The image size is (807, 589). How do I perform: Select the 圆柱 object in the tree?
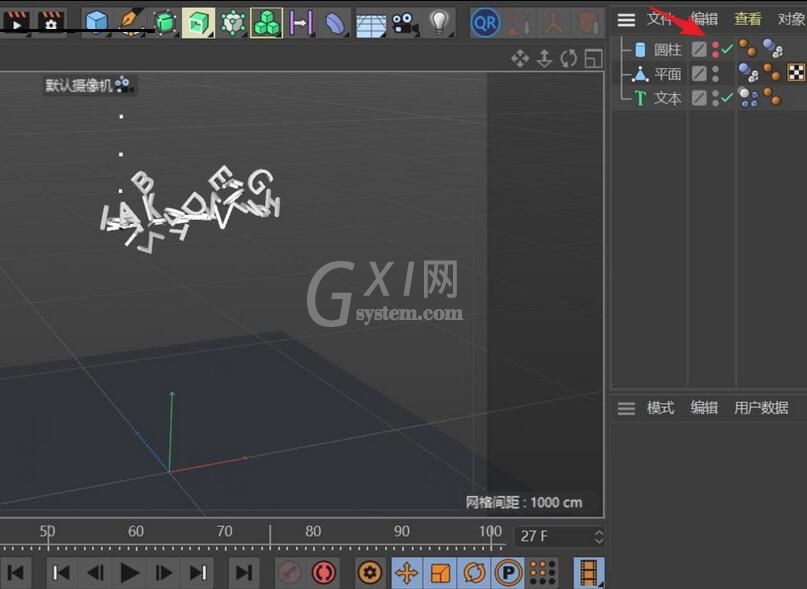[668, 49]
